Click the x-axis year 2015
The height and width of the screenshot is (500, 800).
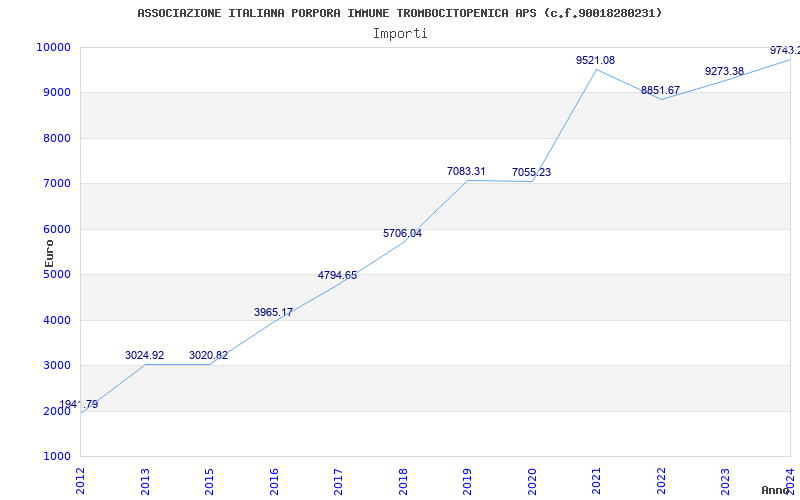tap(209, 481)
